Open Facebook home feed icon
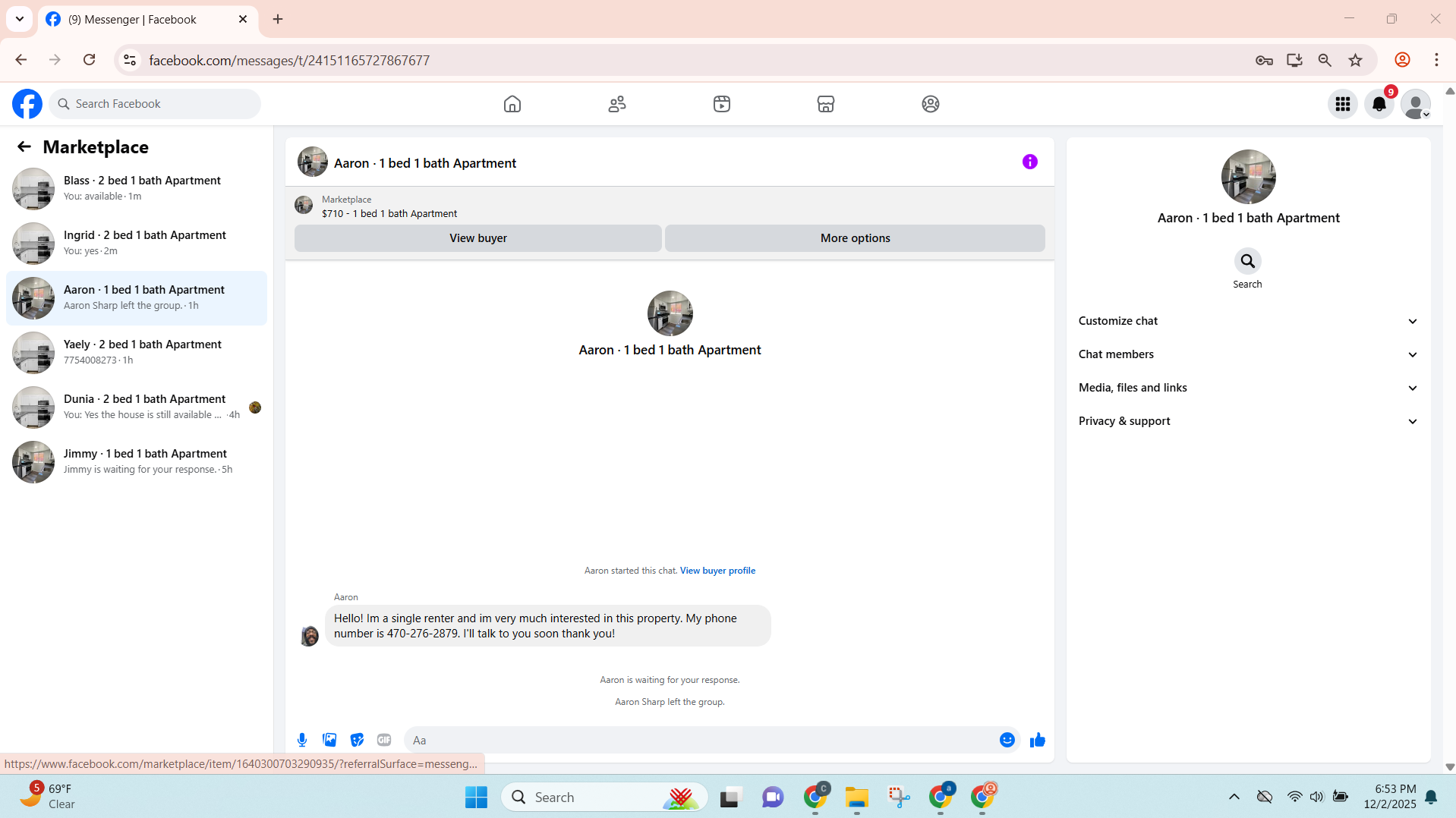The image size is (1456, 818). (512, 104)
